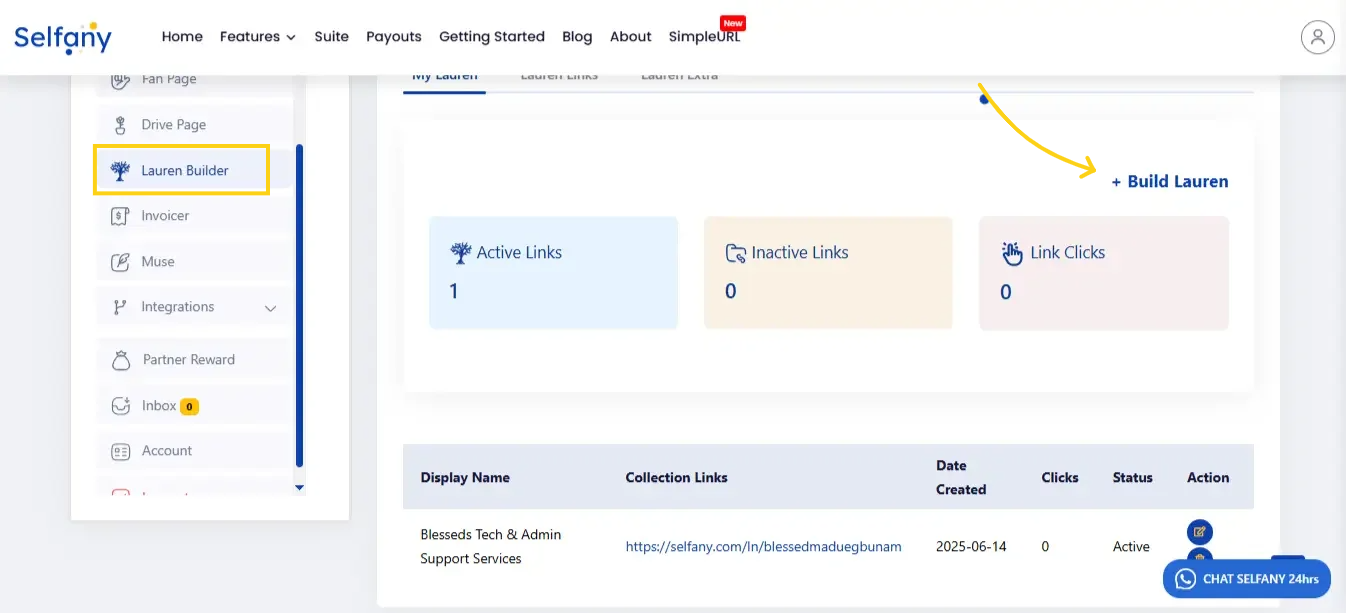
Task: Select Drive Page in the sidebar
Action: tap(194, 125)
